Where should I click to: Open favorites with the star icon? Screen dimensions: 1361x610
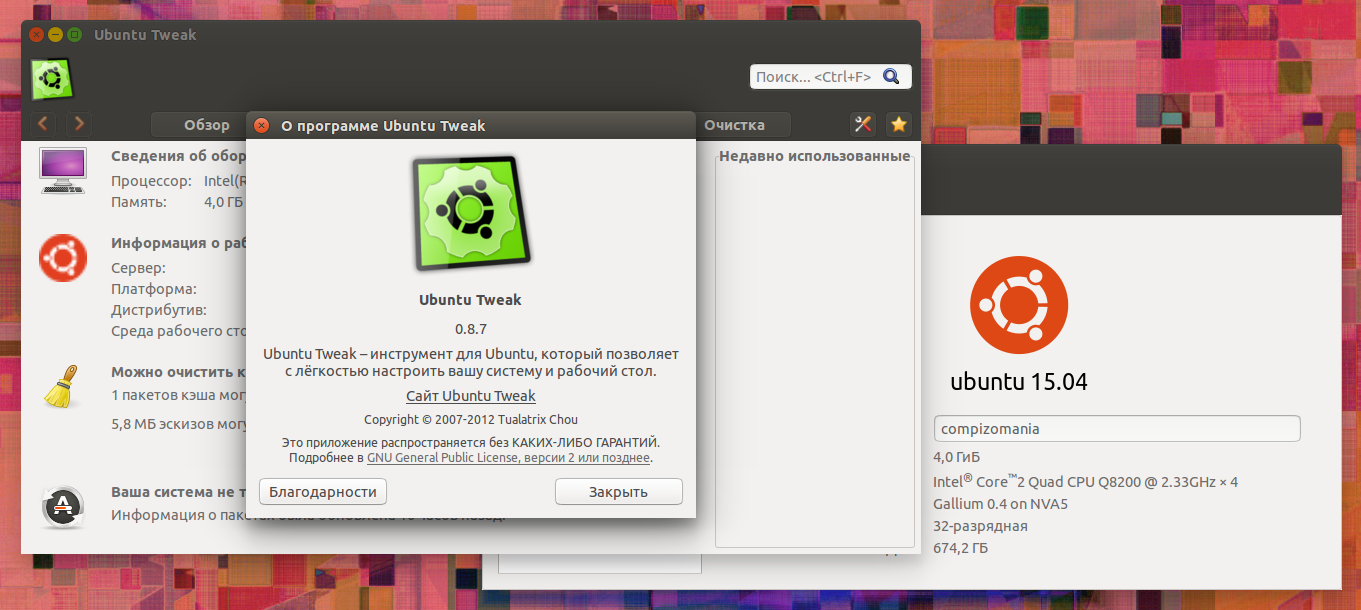coord(899,124)
